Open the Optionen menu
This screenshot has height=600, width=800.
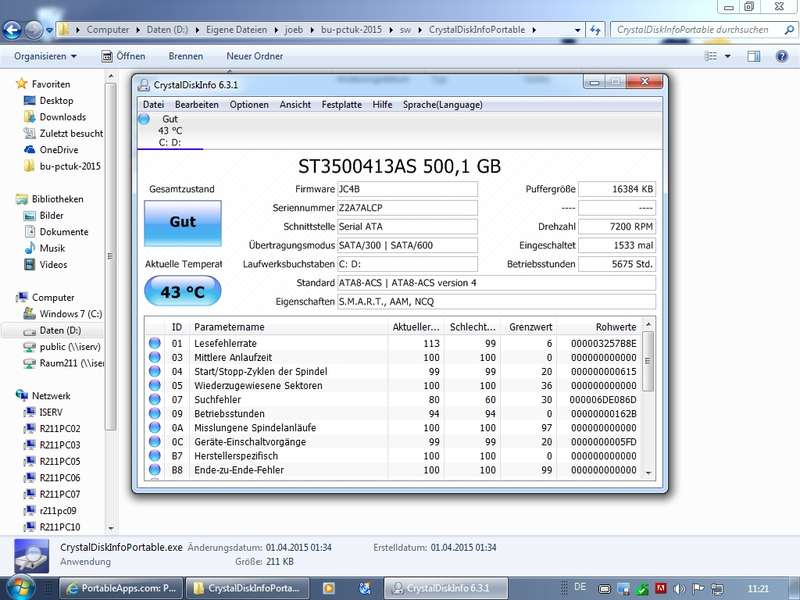point(249,105)
